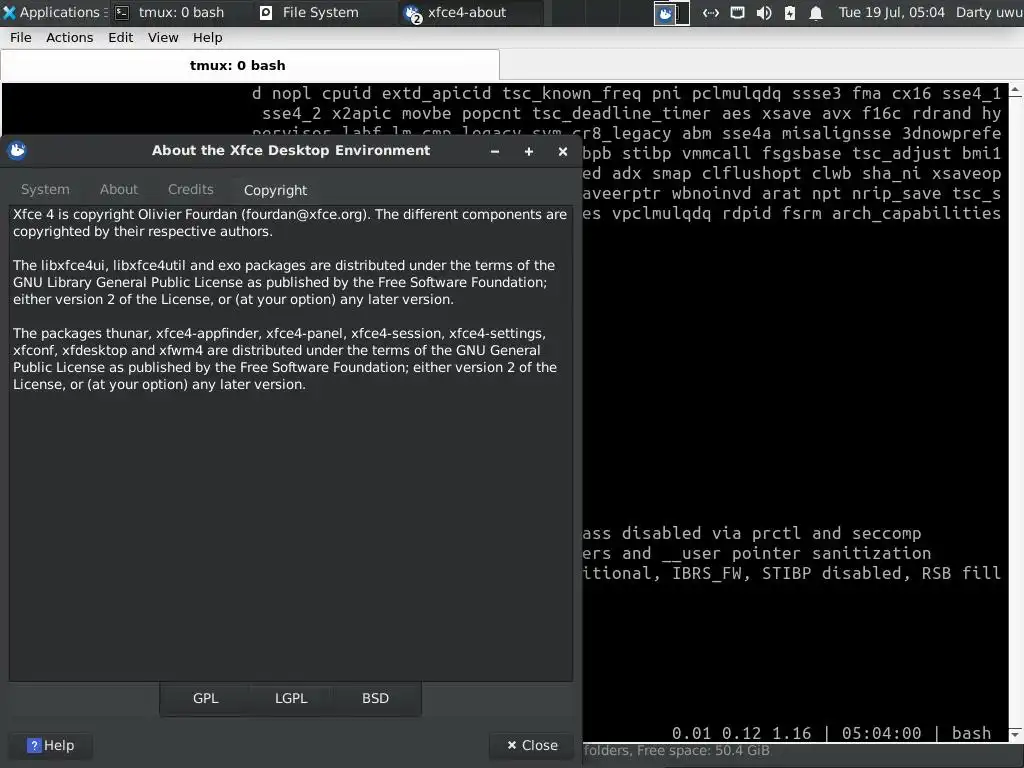The image size is (1024, 768).
Task: Click the Help button in About dialog
Action: 50,745
